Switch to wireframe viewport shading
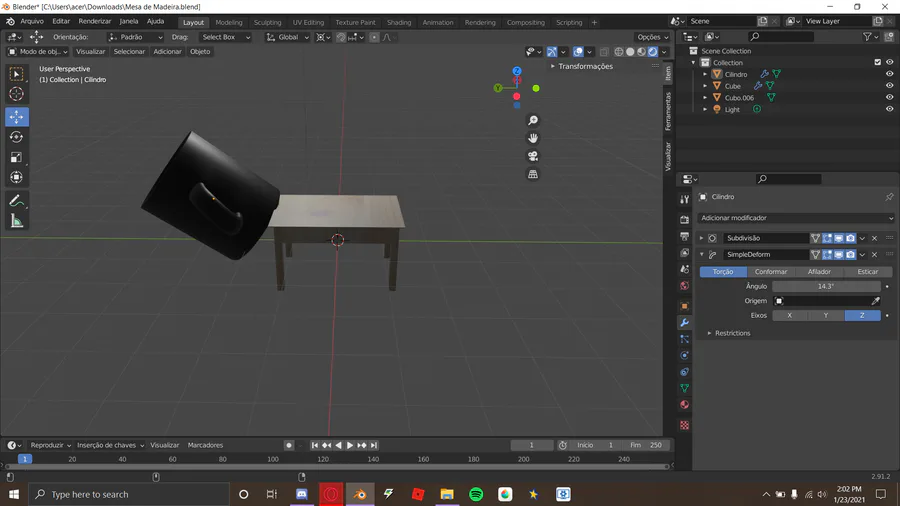Image resolution: width=900 pixels, height=506 pixels. coord(619,52)
